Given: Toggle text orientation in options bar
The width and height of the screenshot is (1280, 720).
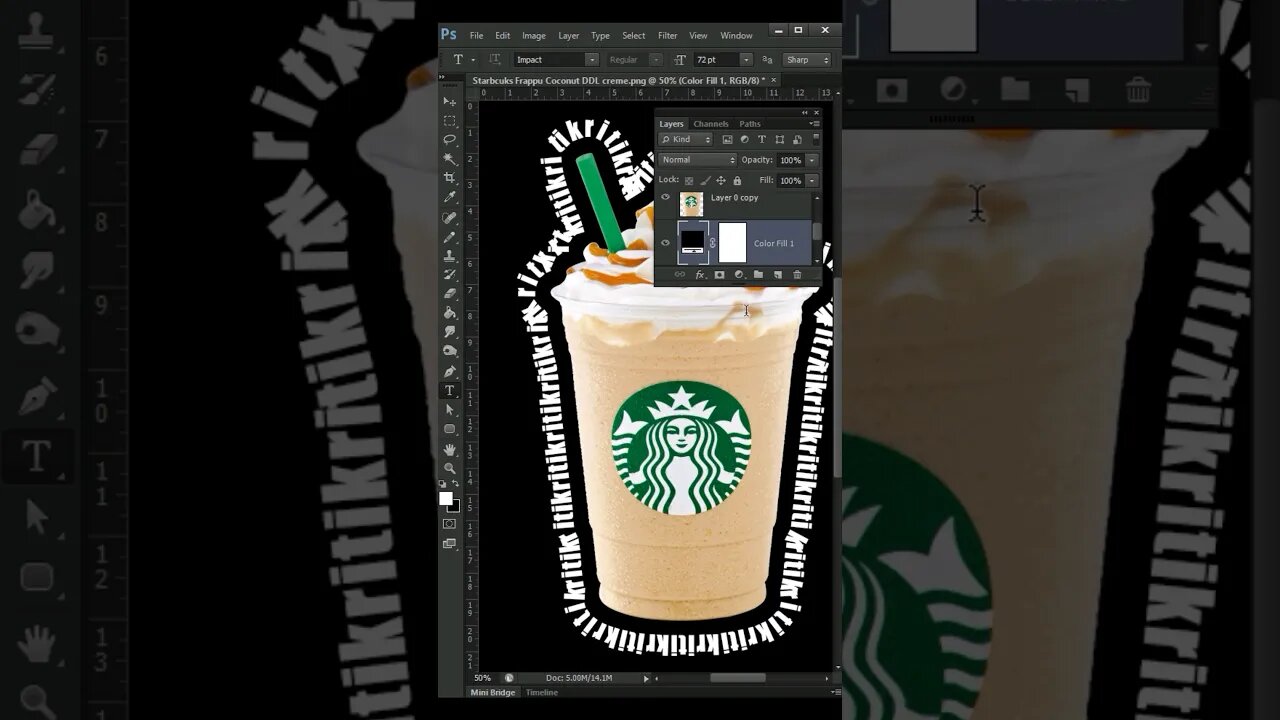Looking at the screenshot, I should click(495, 60).
